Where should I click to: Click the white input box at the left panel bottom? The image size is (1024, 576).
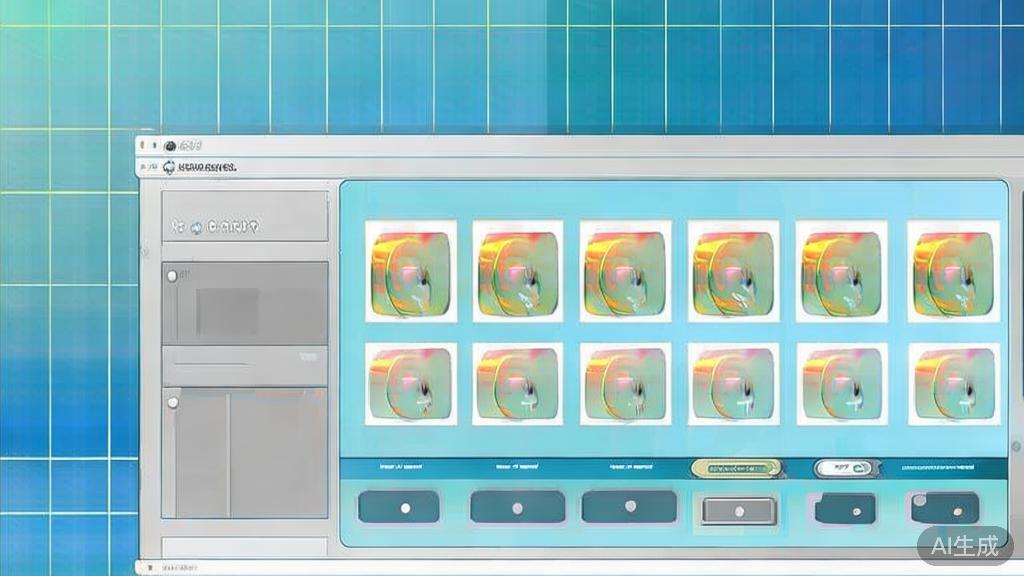[x=245, y=547]
